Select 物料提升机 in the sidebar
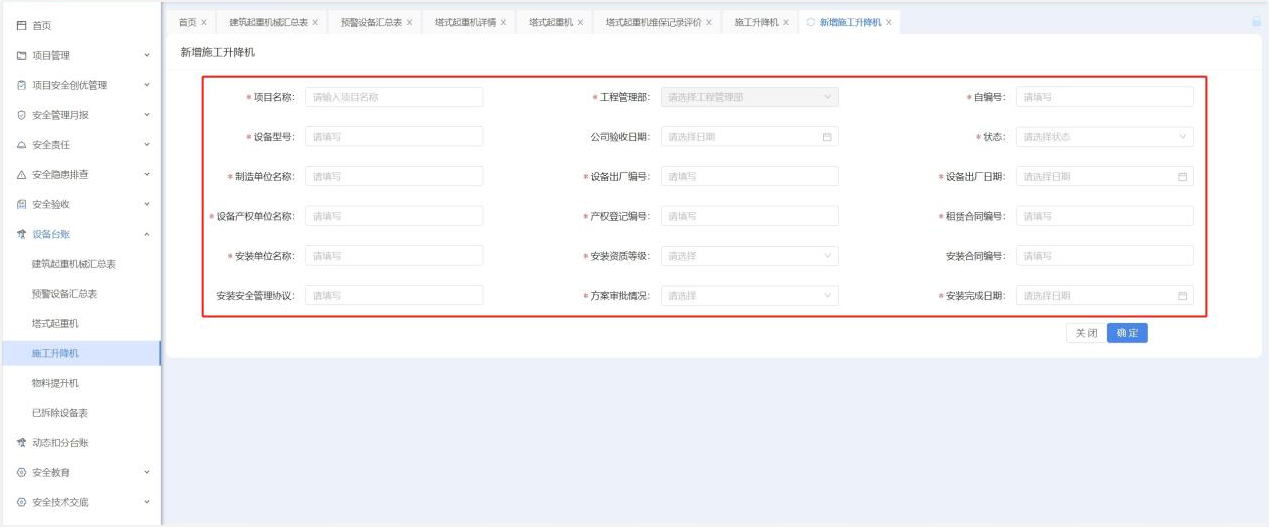The image size is (1271, 529). point(55,383)
